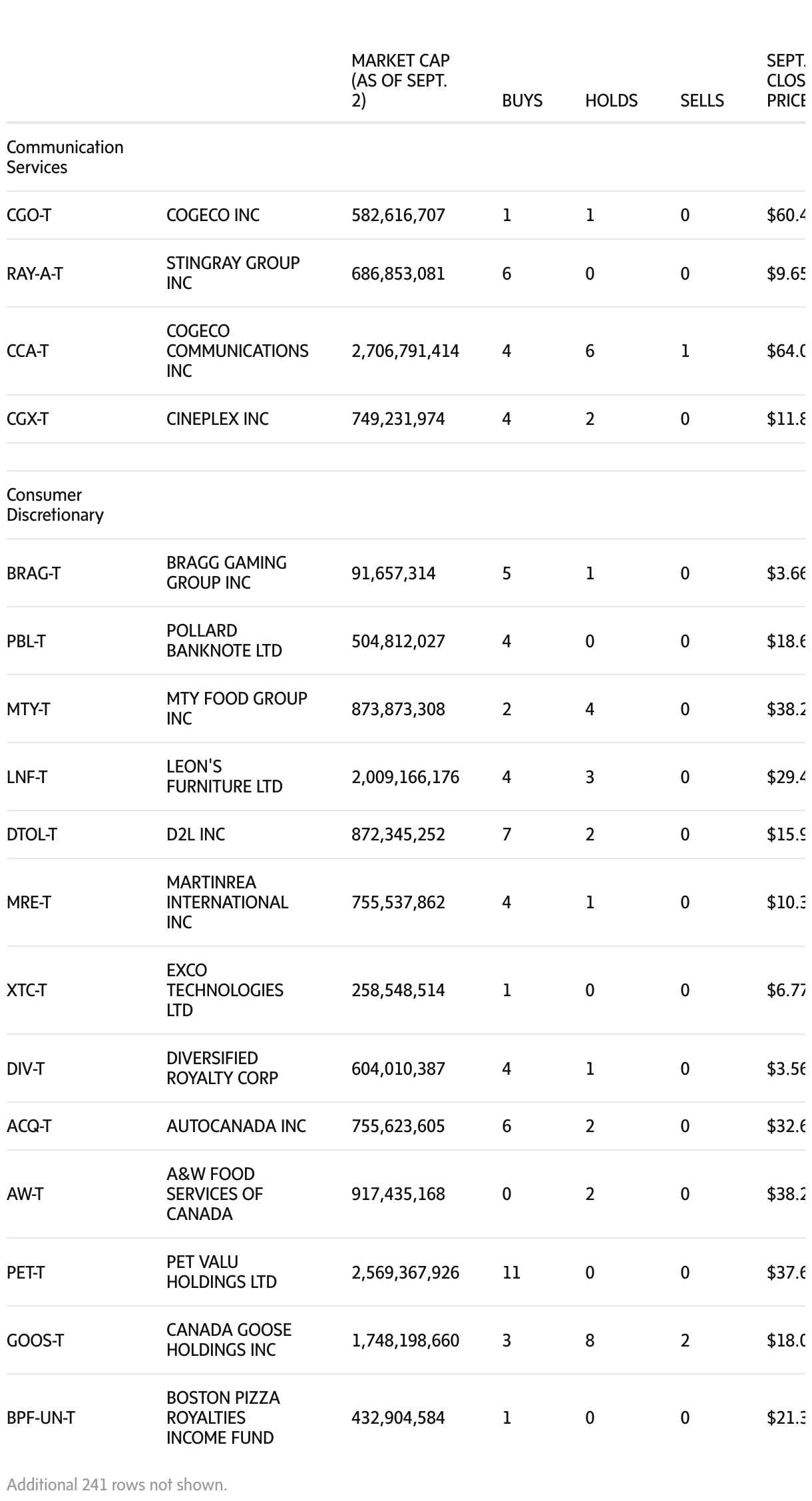Click the Market Cap column header
Viewport: 812px width, 1501px height.
pos(400,81)
